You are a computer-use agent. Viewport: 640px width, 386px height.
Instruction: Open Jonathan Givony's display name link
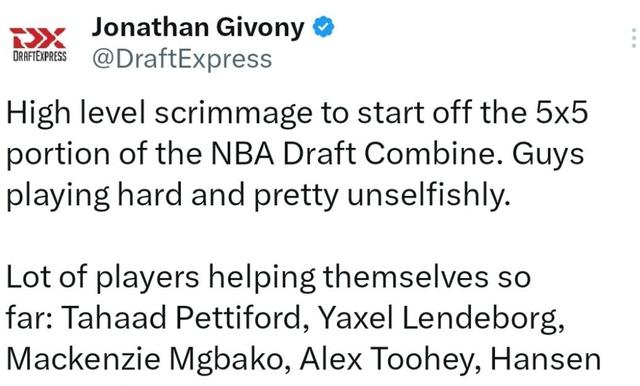click(x=198, y=27)
